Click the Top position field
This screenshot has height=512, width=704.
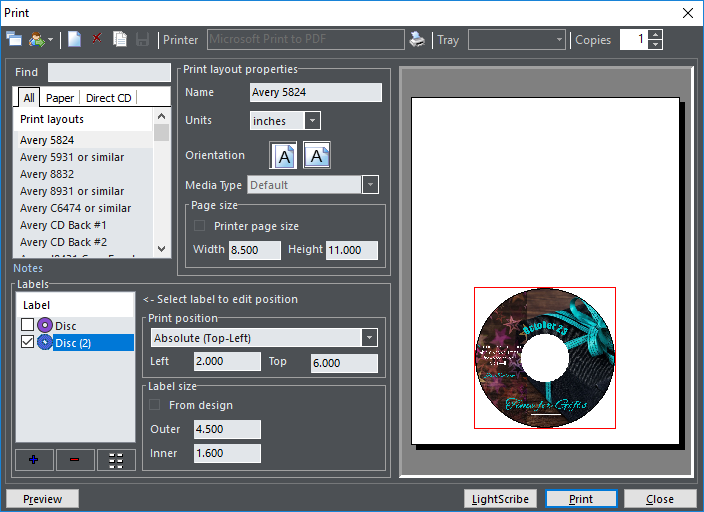(344, 363)
